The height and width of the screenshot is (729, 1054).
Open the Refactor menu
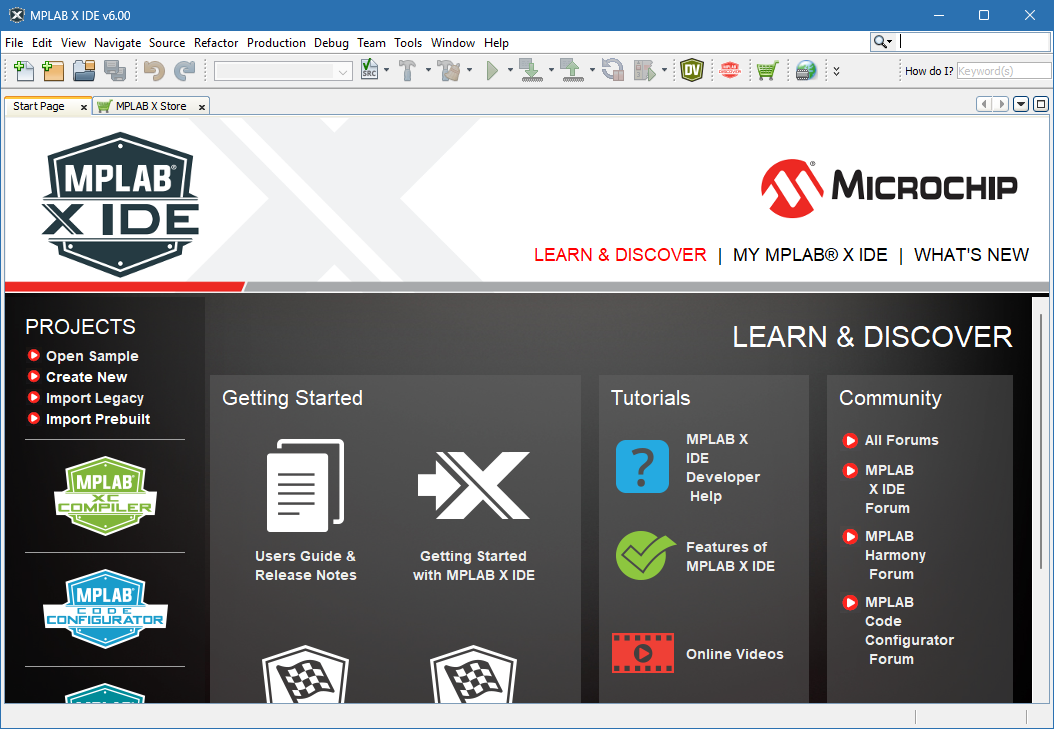click(x=216, y=42)
